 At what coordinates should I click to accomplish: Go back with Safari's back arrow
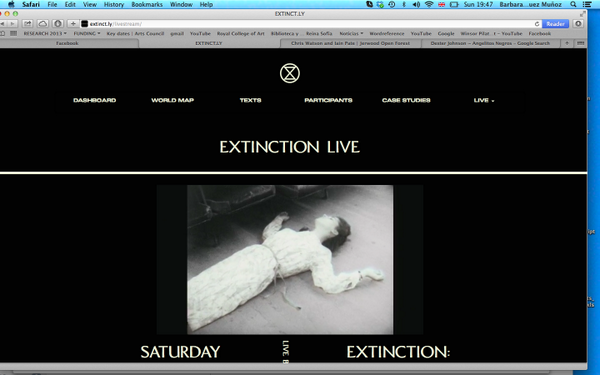pyautogui.click(x=3, y=24)
